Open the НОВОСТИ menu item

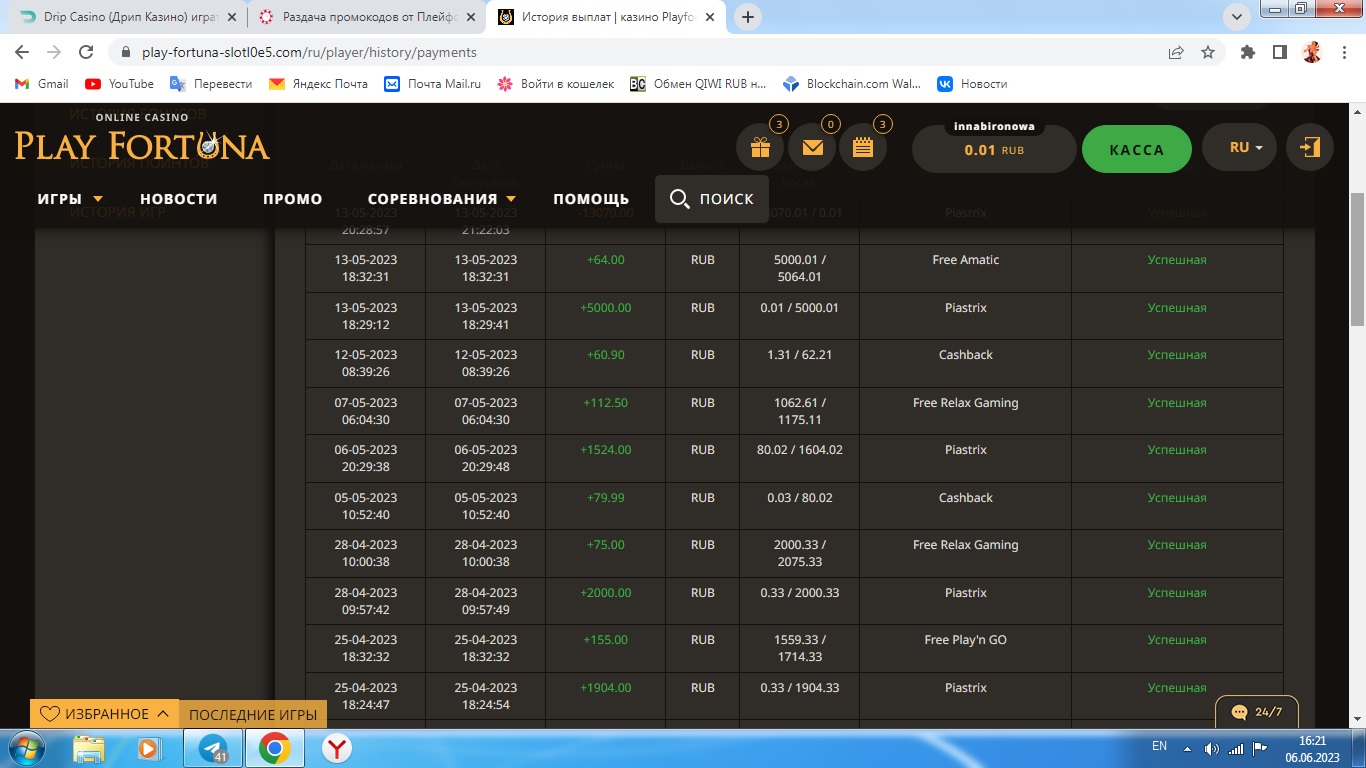pyautogui.click(x=178, y=199)
